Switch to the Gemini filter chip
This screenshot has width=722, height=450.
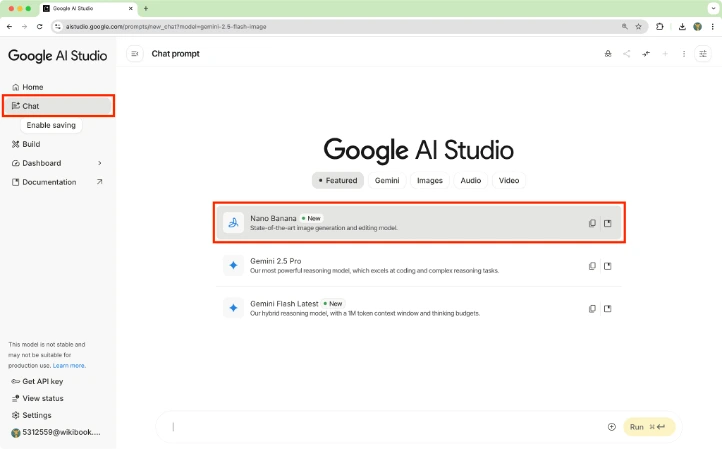(x=387, y=181)
